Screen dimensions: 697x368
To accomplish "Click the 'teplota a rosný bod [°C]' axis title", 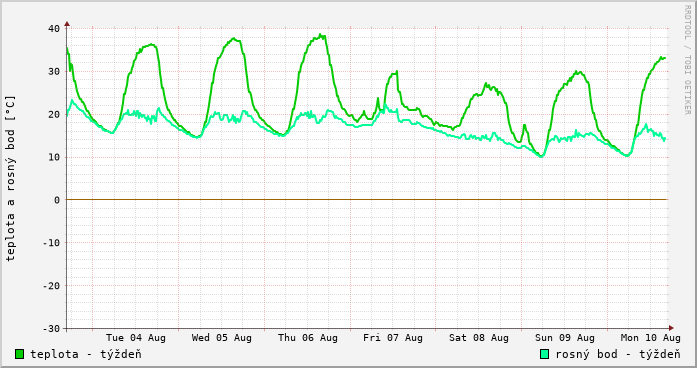I will click(x=10, y=178).
